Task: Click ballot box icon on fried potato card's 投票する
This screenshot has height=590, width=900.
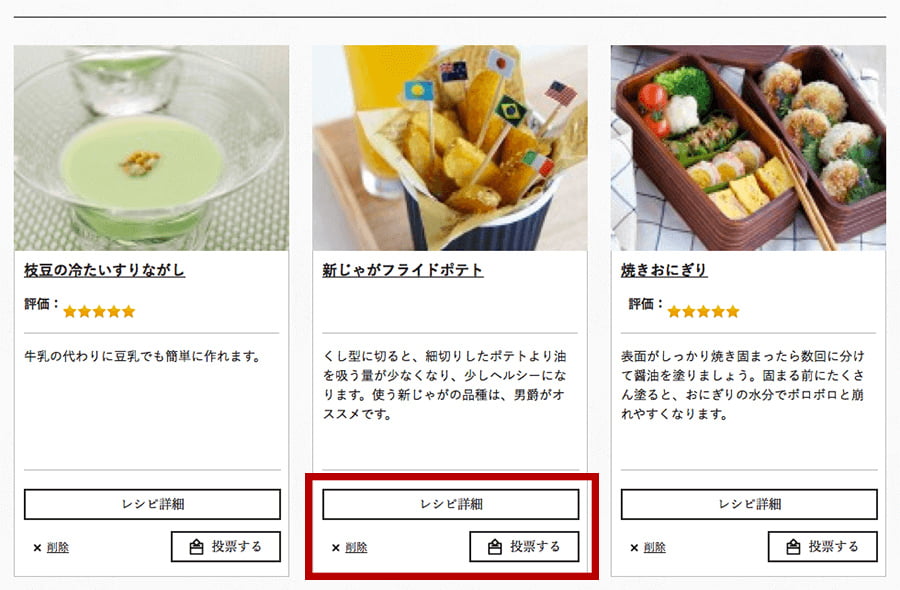Action: coord(495,546)
